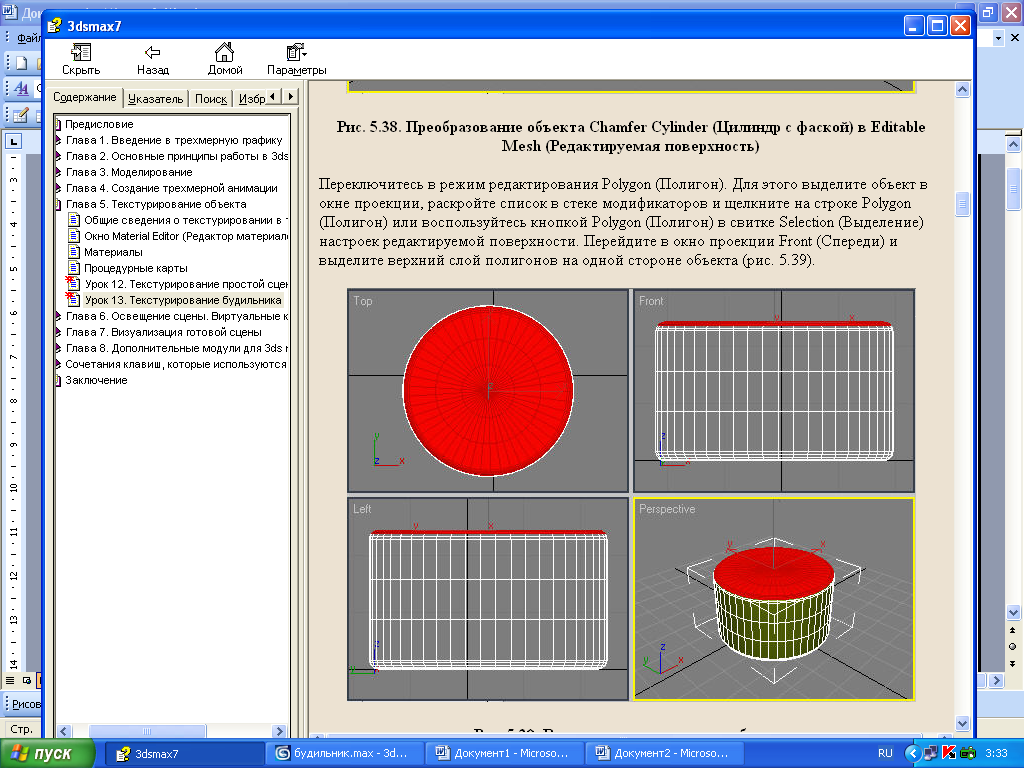Open the Пуск start menu

coord(47,754)
